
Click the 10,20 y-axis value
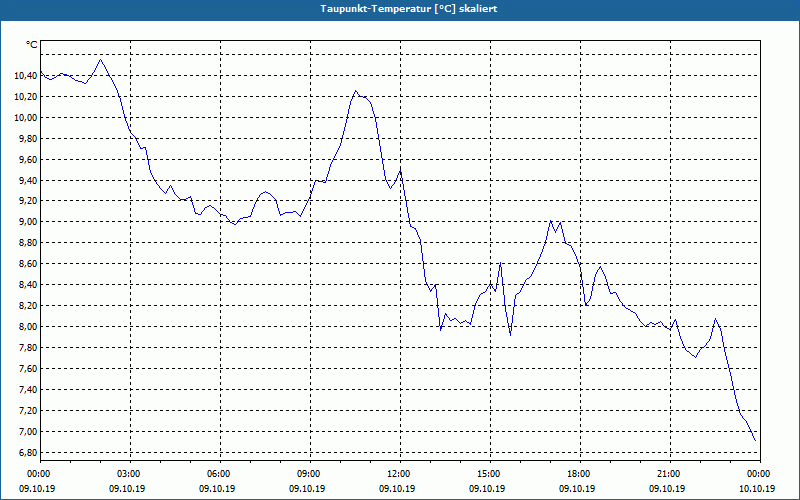coord(26,96)
